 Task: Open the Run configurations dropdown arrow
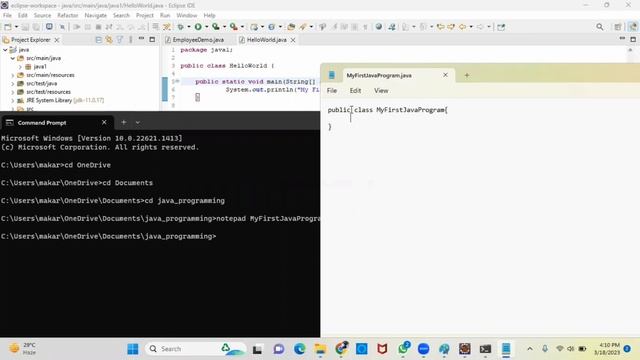pos(206,27)
